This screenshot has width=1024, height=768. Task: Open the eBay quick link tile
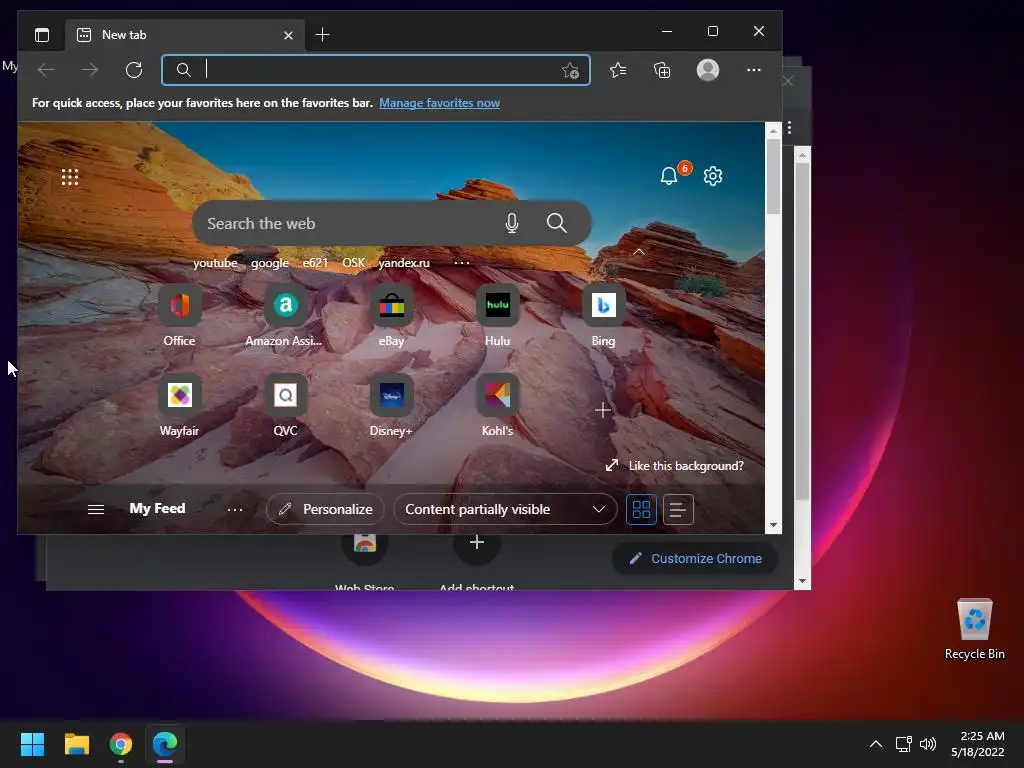click(x=391, y=316)
